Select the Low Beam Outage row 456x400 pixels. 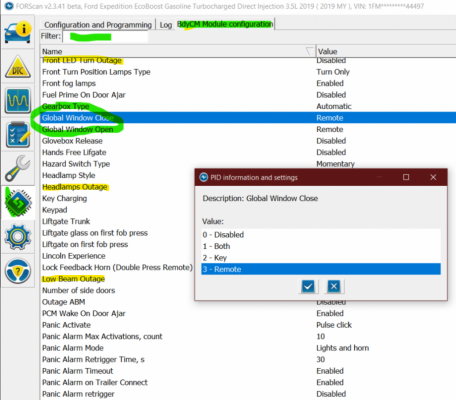tap(117, 279)
